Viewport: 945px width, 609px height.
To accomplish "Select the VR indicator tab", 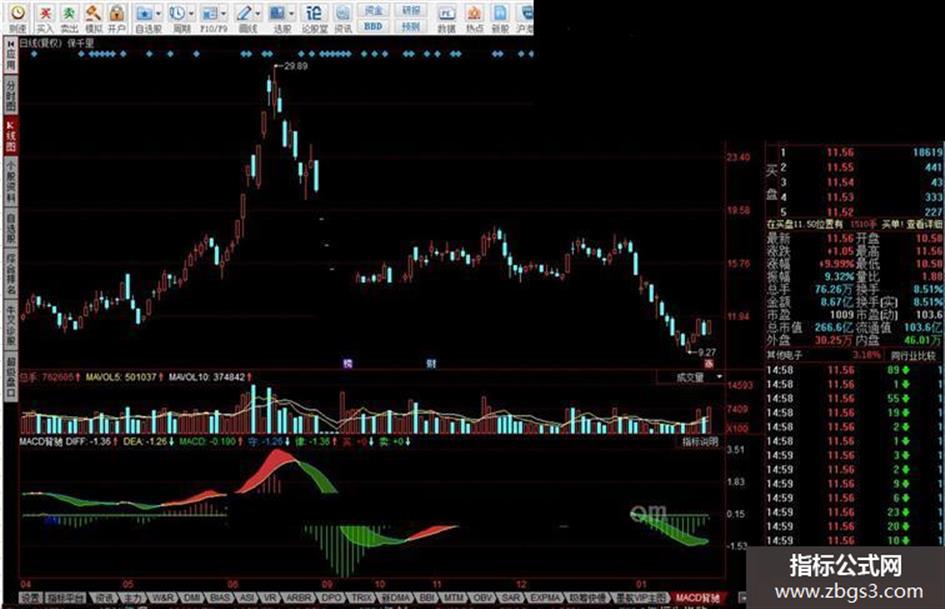I will coord(270,598).
